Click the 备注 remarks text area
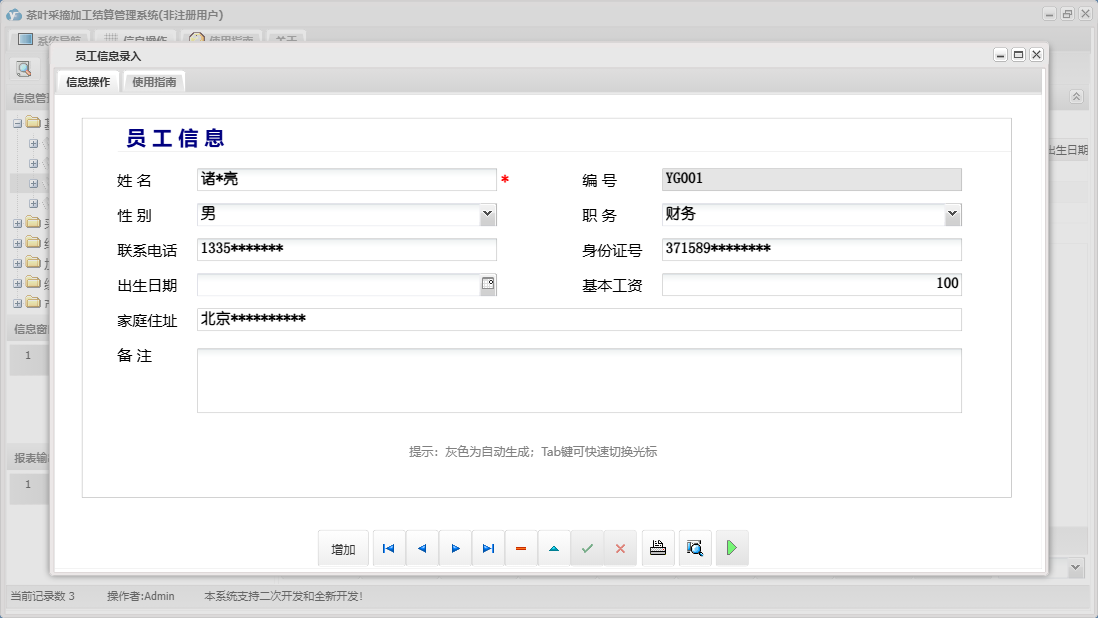 click(580, 380)
